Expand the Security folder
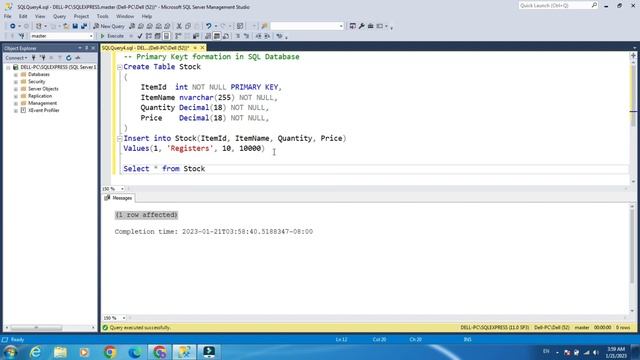Image resolution: width=640 pixels, height=360 pixels. 16,82
